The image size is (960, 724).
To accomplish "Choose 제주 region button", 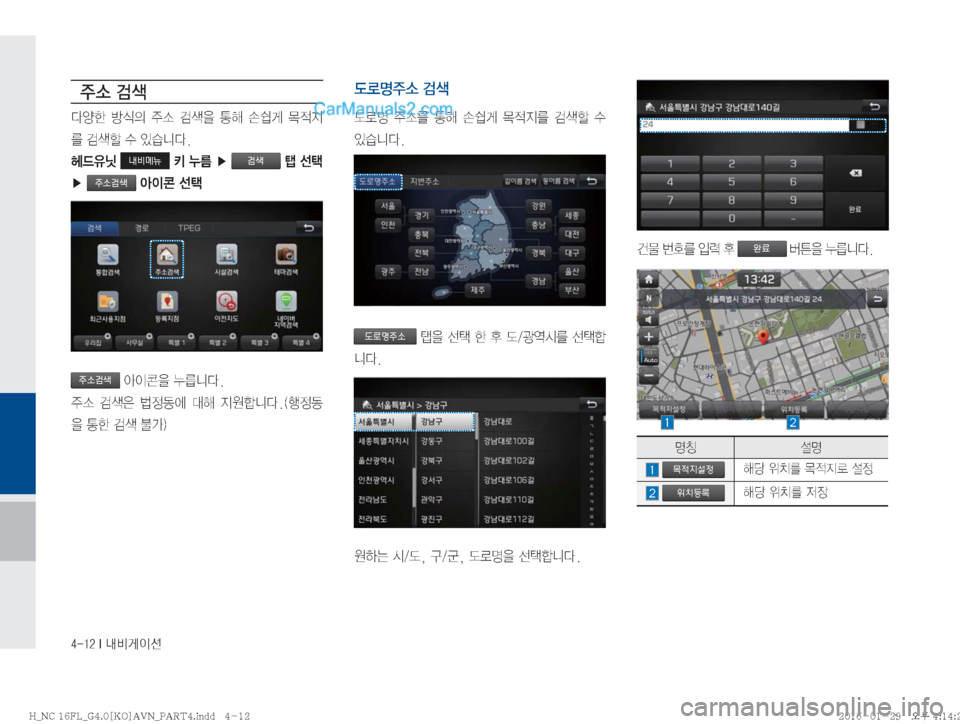I will click(x=478, y=290).
